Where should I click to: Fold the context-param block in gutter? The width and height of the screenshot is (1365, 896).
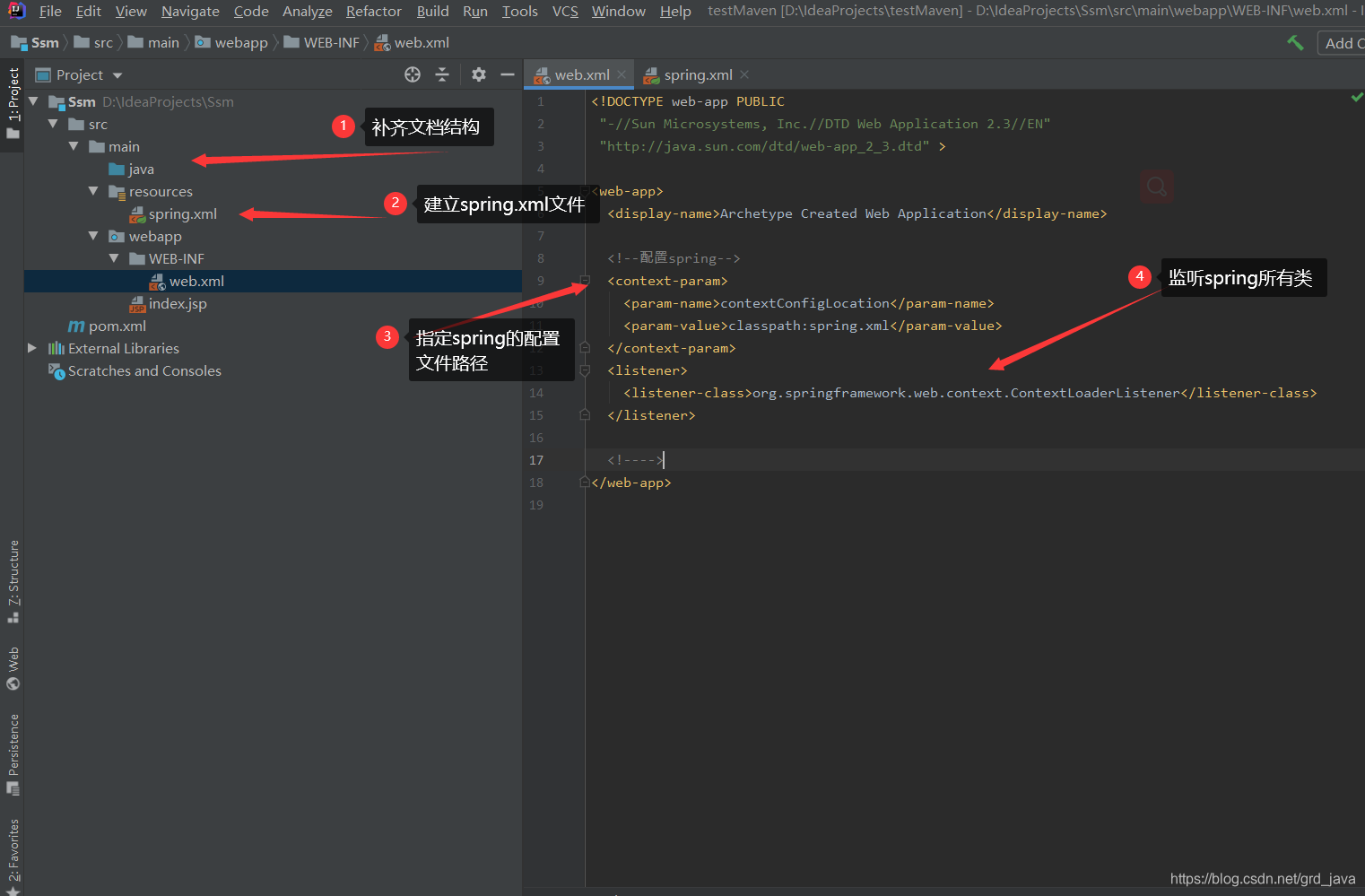(x=585, y=281)
